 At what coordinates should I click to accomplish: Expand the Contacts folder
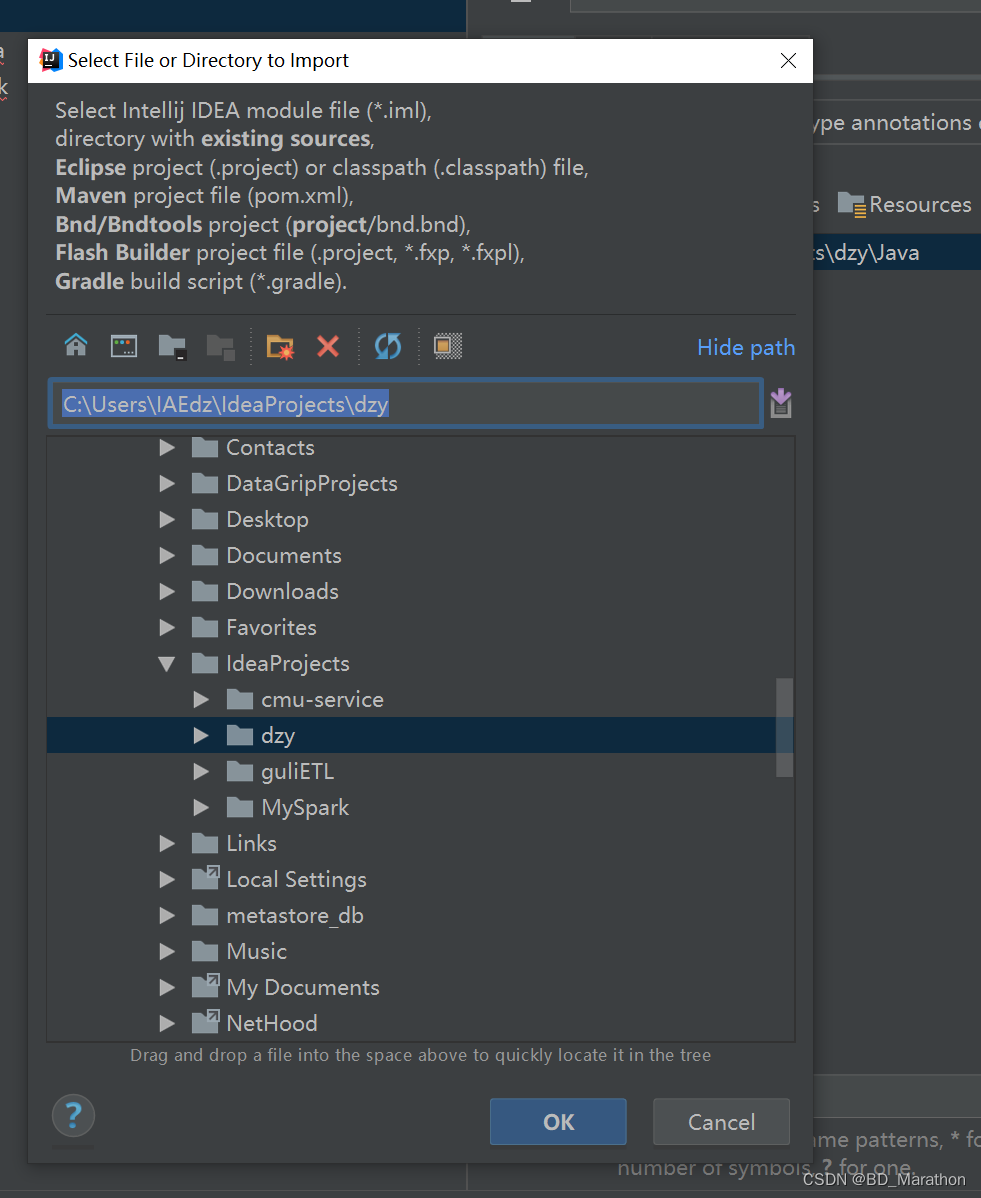(167, 448)
